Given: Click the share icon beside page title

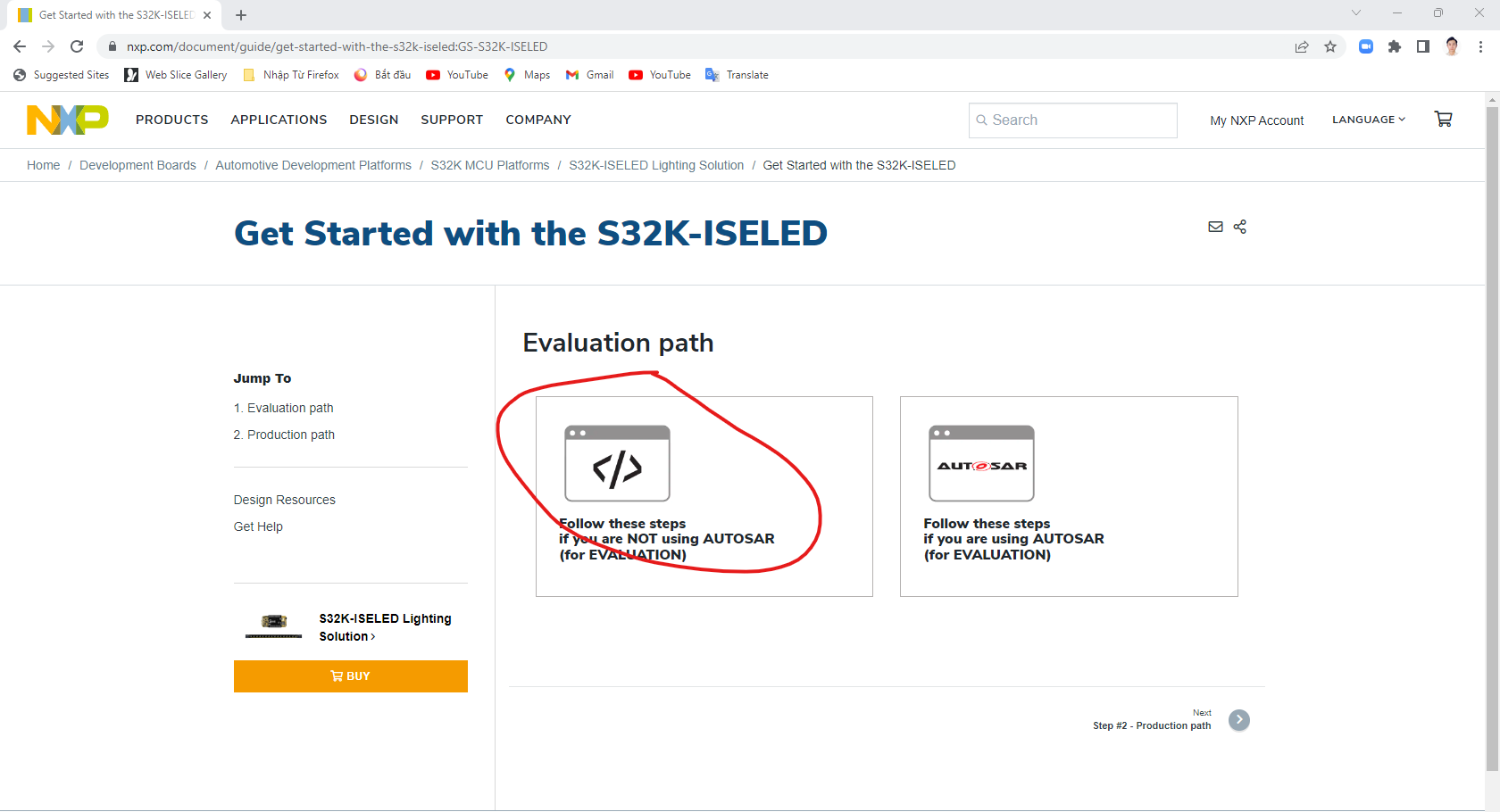Looking at the screenshot, I should tap(1240, 227).
